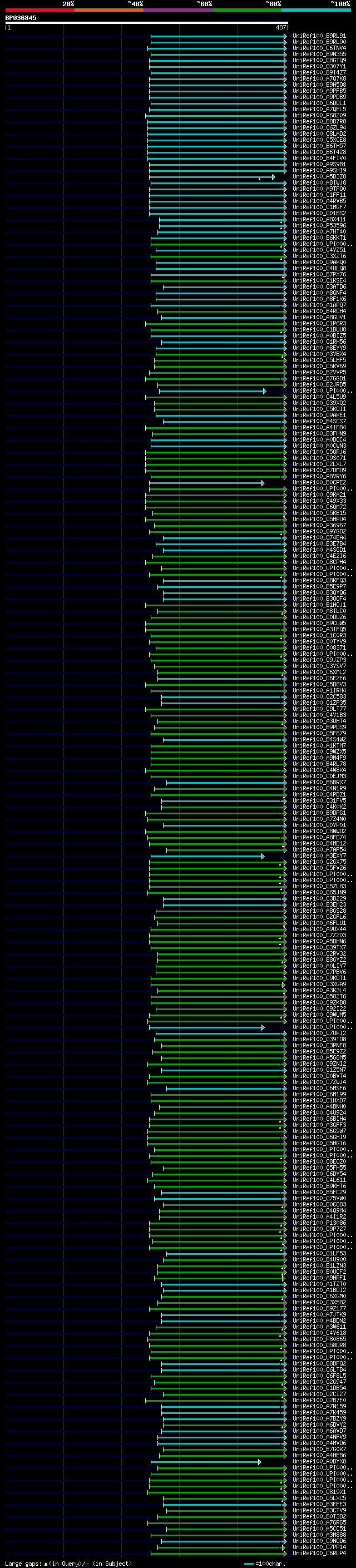
Task: Select the UniRef100_B6KKT1 label
Action: pyautogui.click(x=319, y=238)
